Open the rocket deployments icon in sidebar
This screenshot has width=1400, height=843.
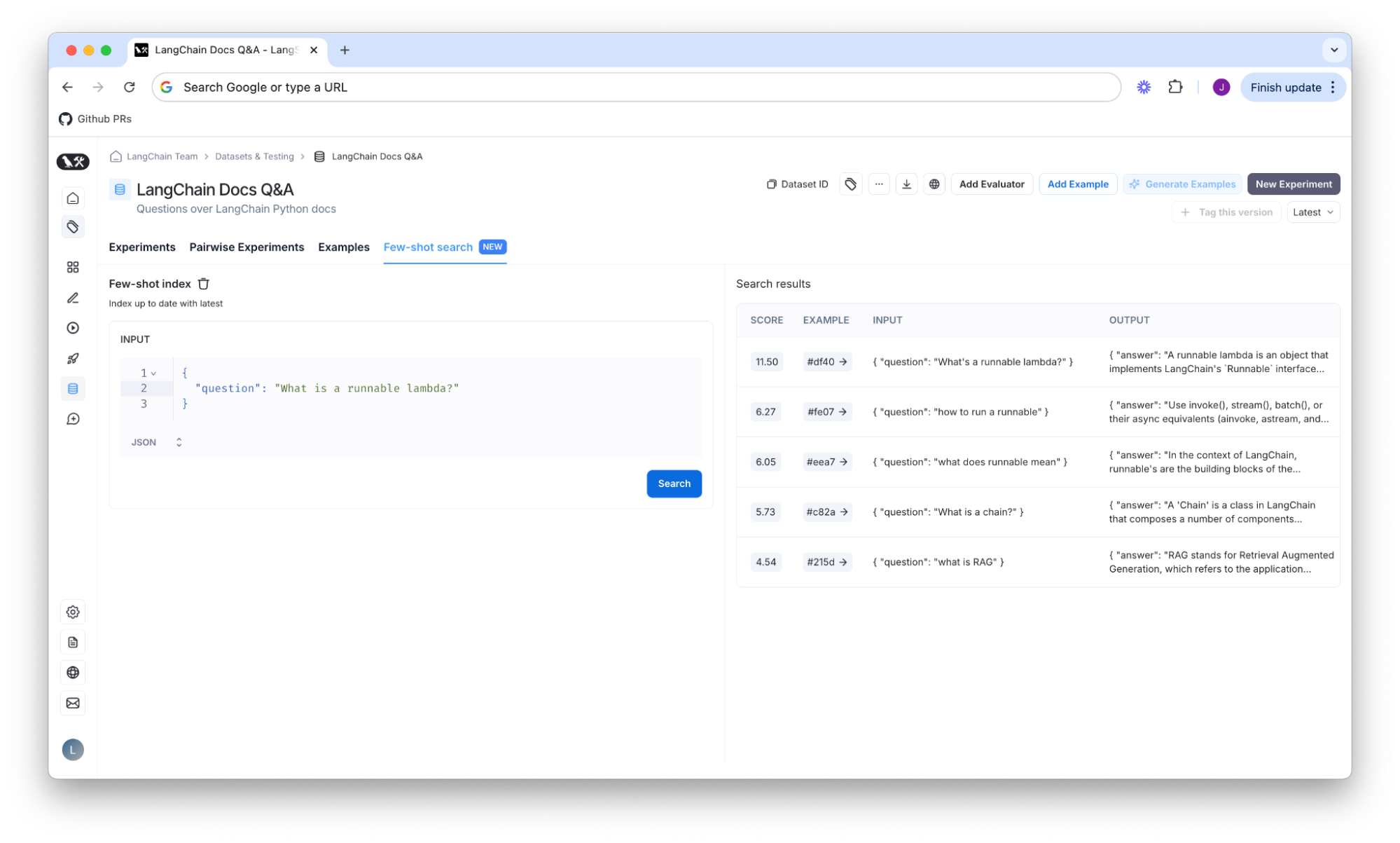click(x=73, y=358)
